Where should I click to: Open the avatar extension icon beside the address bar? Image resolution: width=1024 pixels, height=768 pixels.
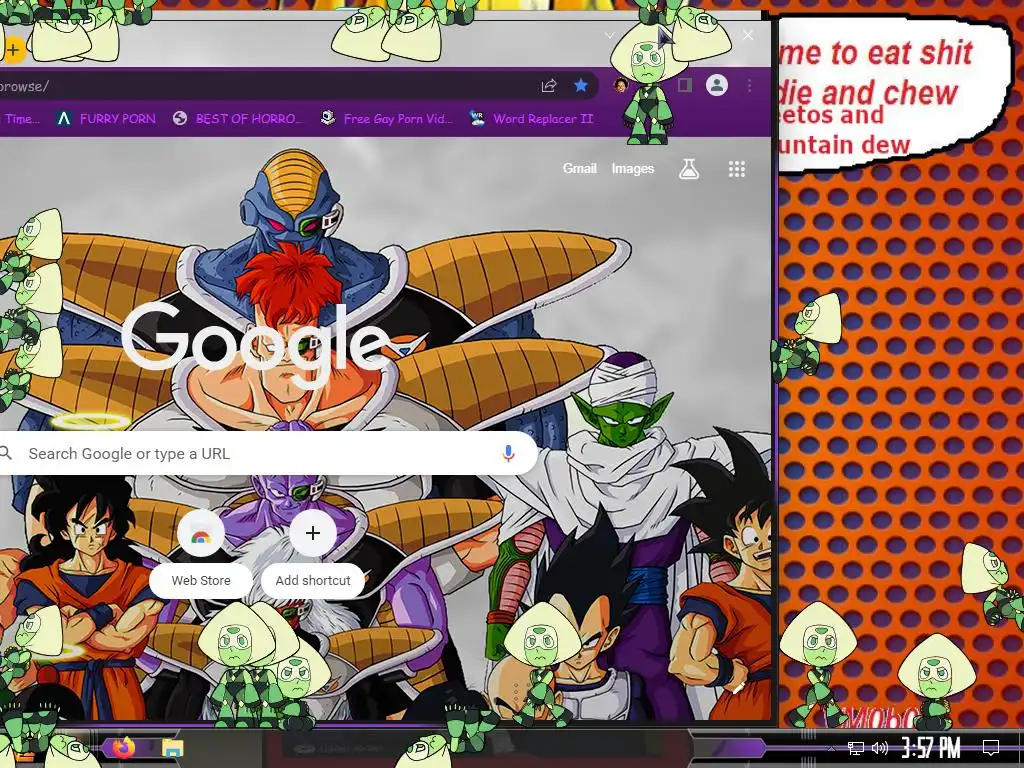(x=621, y=85)
